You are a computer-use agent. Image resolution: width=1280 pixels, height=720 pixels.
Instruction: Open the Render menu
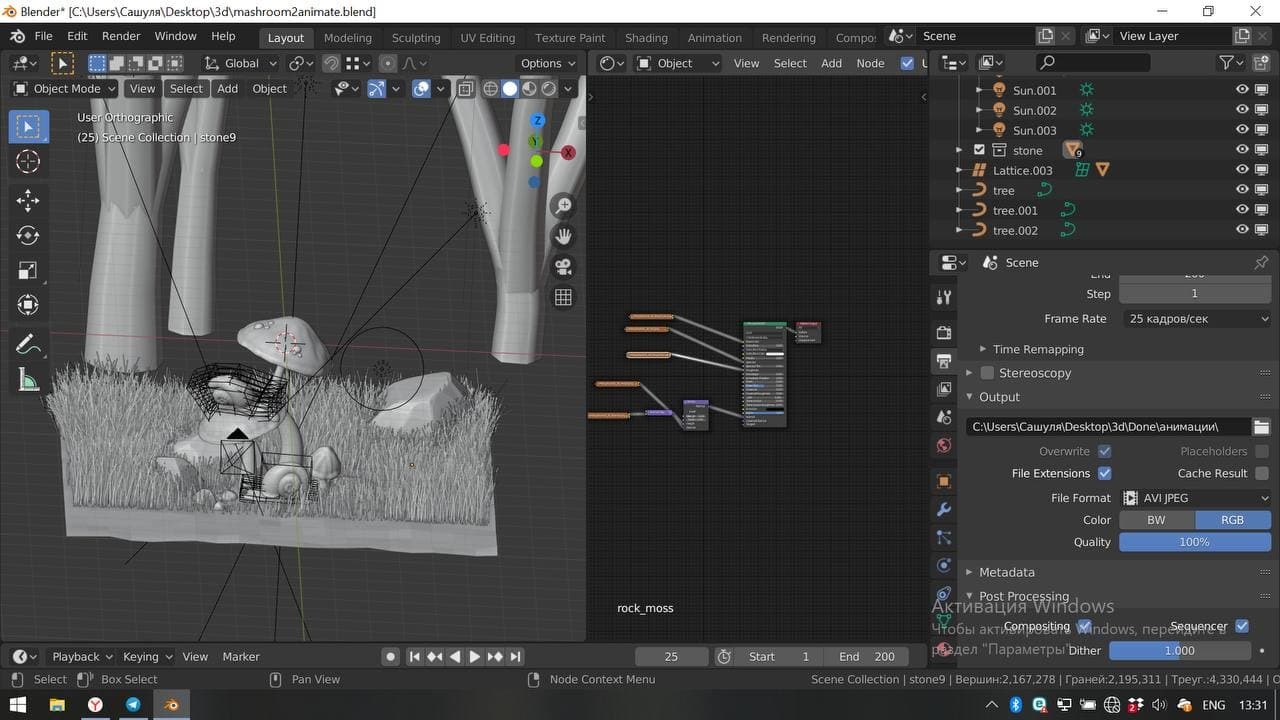coord(121,36)
